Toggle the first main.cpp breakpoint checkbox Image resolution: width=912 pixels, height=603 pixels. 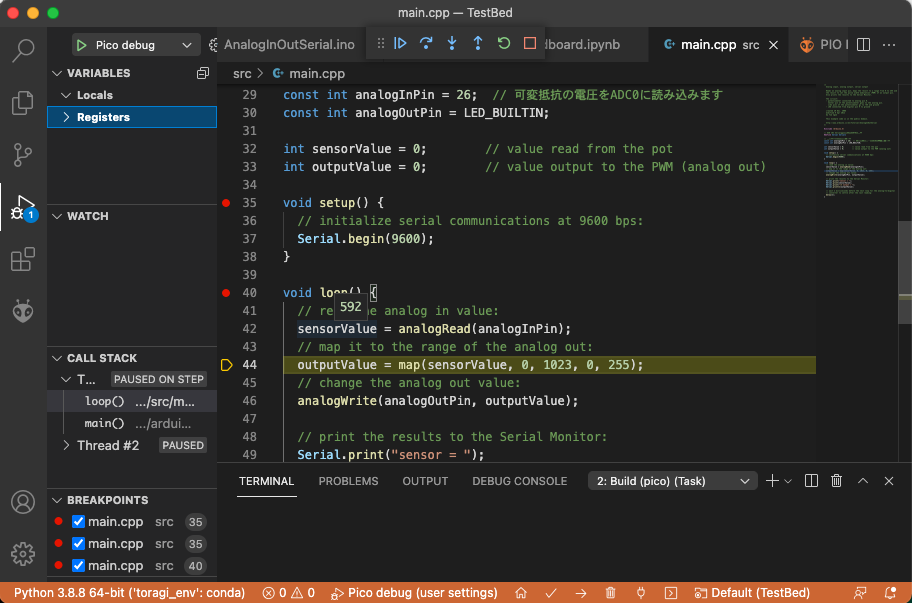79,522
